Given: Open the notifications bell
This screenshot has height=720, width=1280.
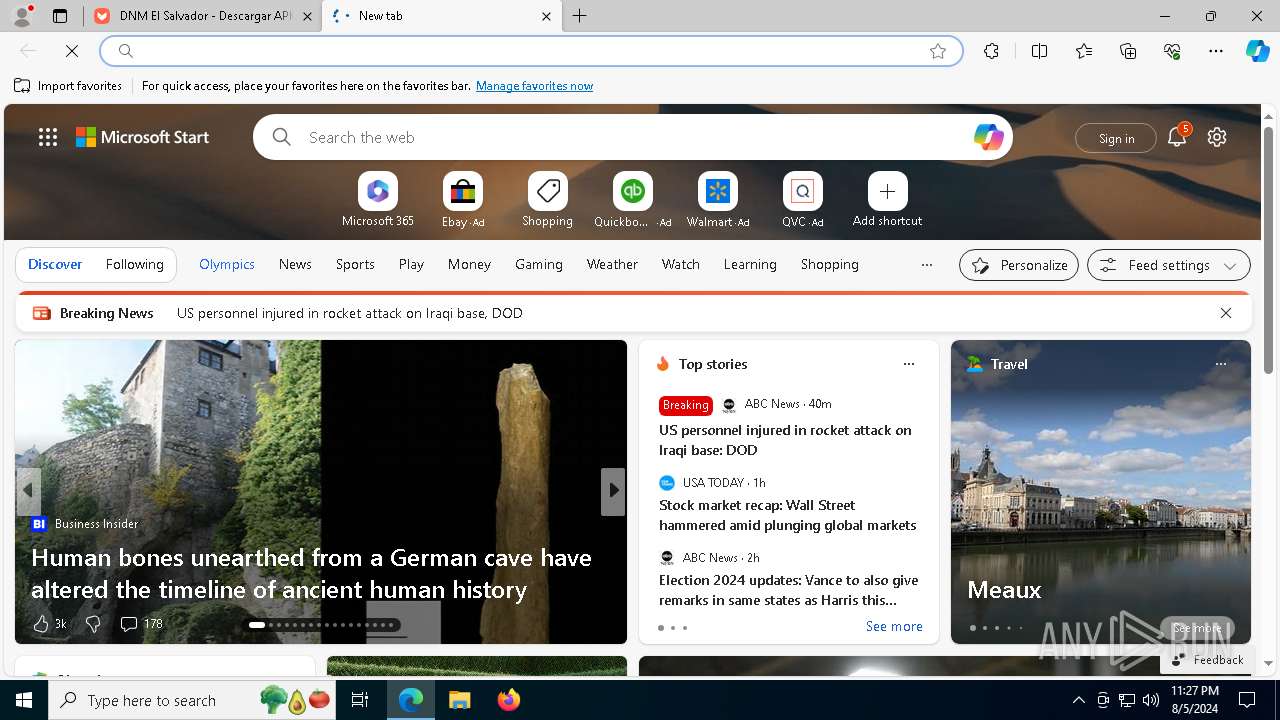Looking at the screenshot, I should click(x=1177, y=137).
